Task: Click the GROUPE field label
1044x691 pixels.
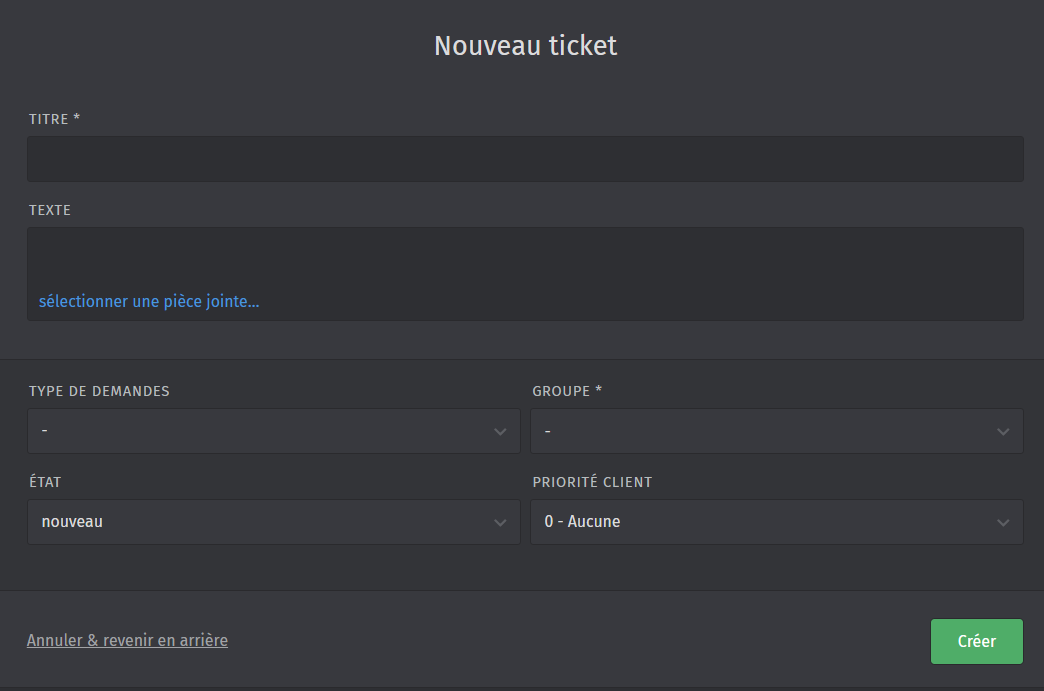Action: pos(567,391)
